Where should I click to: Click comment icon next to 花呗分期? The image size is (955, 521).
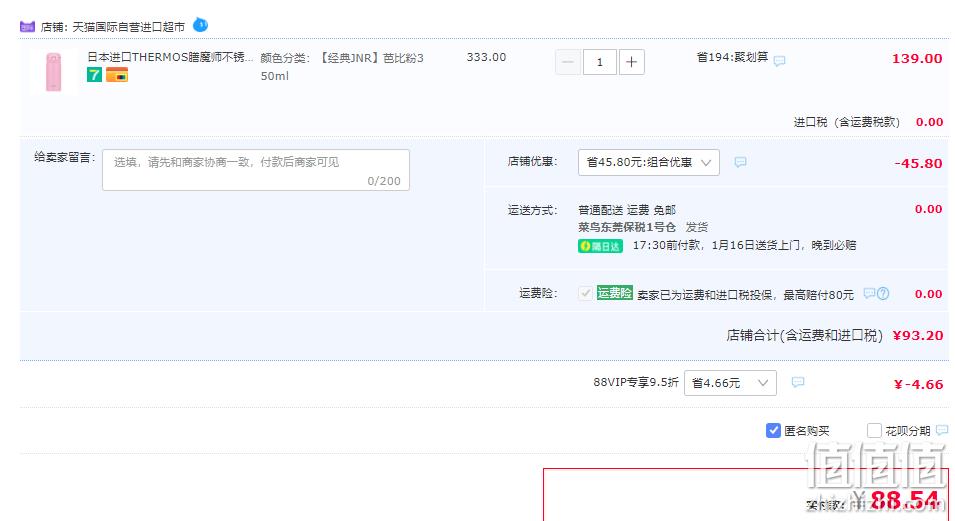[x=942, y=430]
